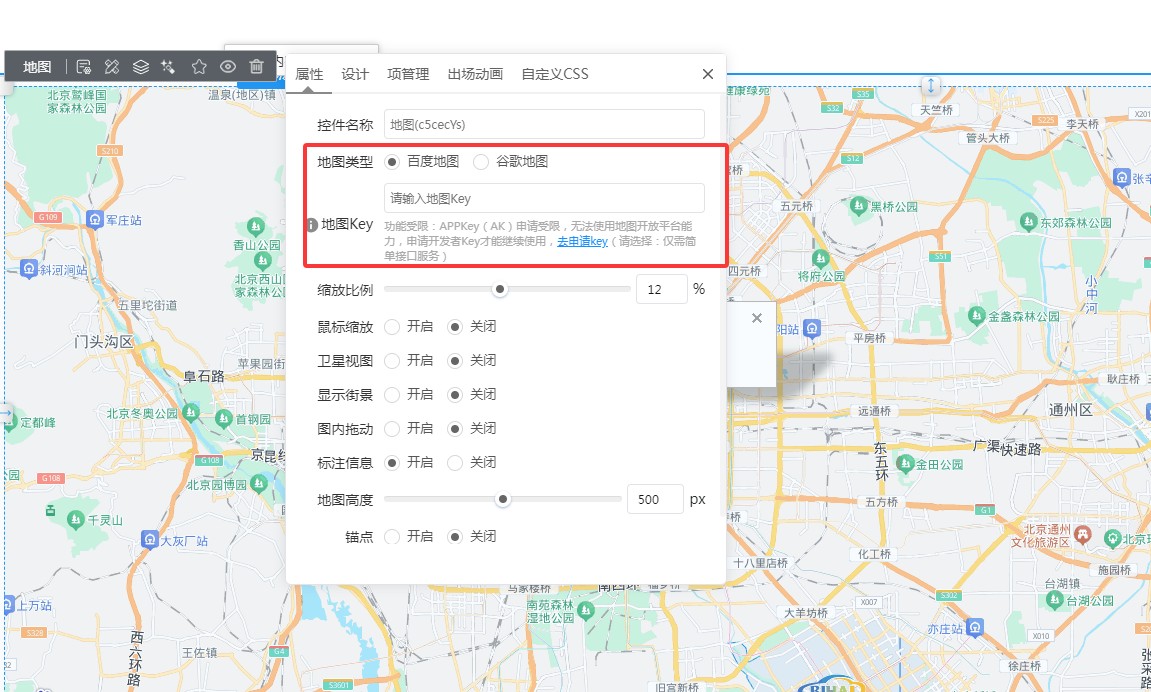Screen dimensions: 1151x692
Task: Click the design pencil-ruler toolbar icon
Action: pyautogui.click(x=112, y=67)
